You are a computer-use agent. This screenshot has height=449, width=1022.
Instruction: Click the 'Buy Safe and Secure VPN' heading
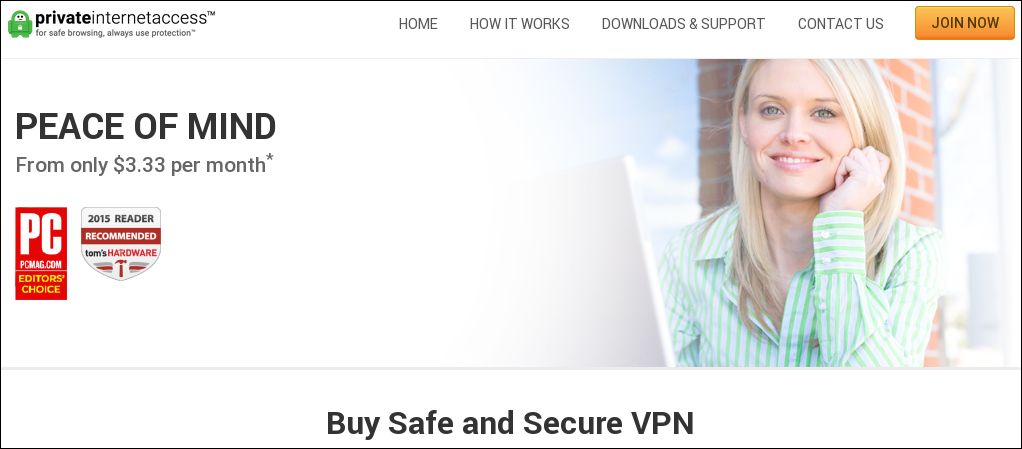click(x=510, y=423)
